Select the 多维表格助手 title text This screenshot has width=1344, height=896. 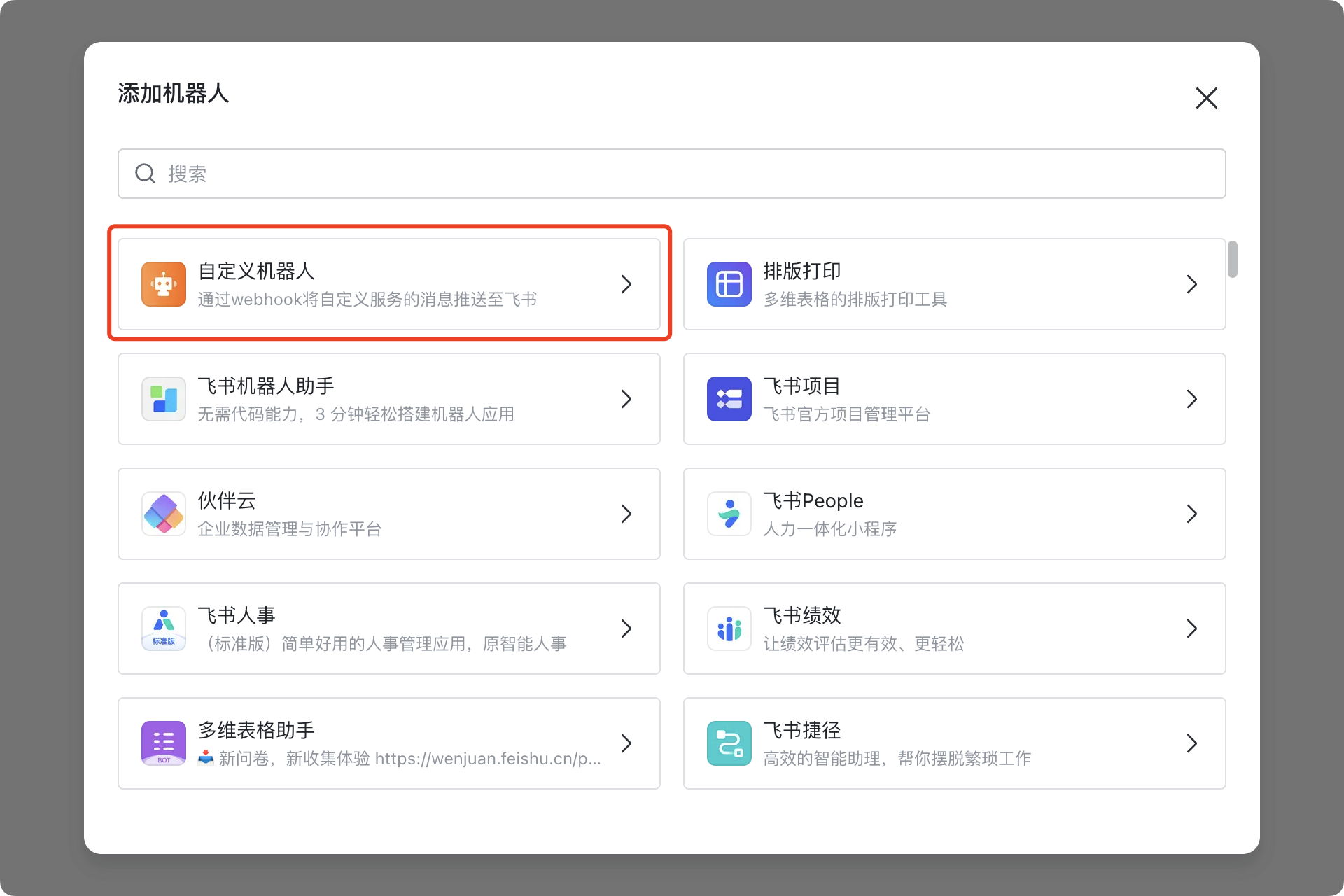pyautogui.click(x=256, y=730)
